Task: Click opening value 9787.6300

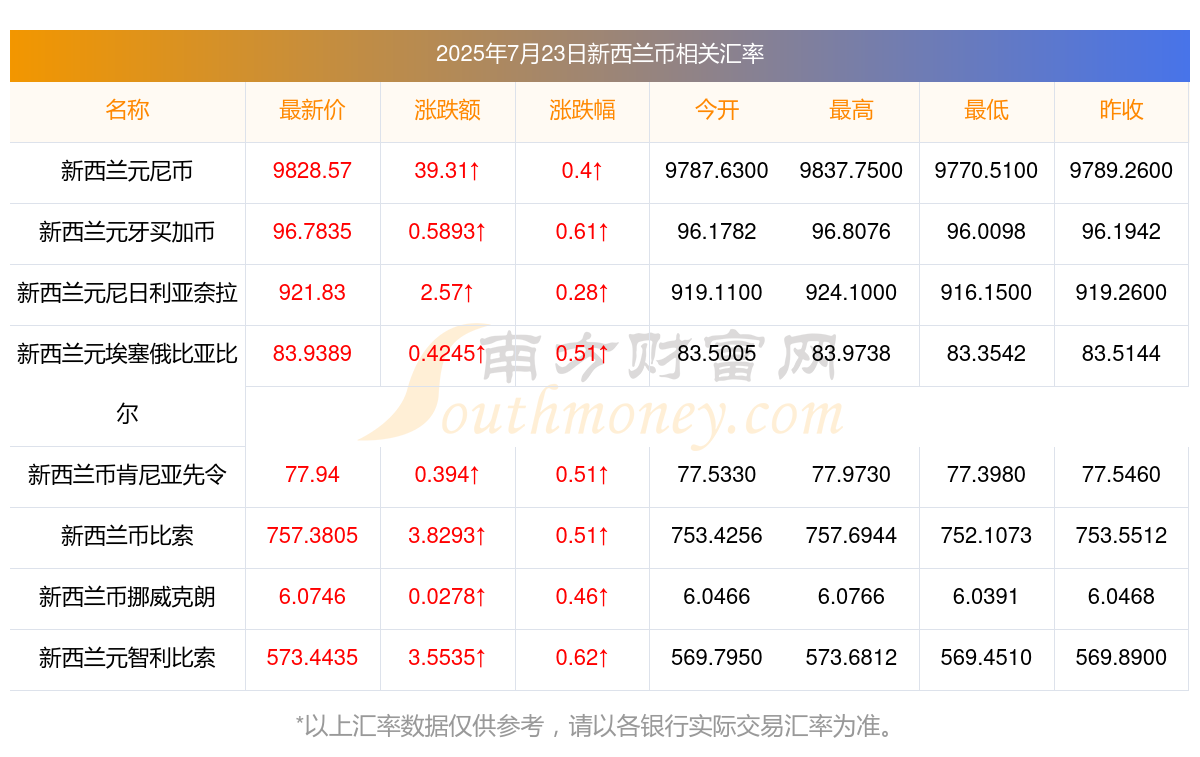Action: click(x=716, y=171)
